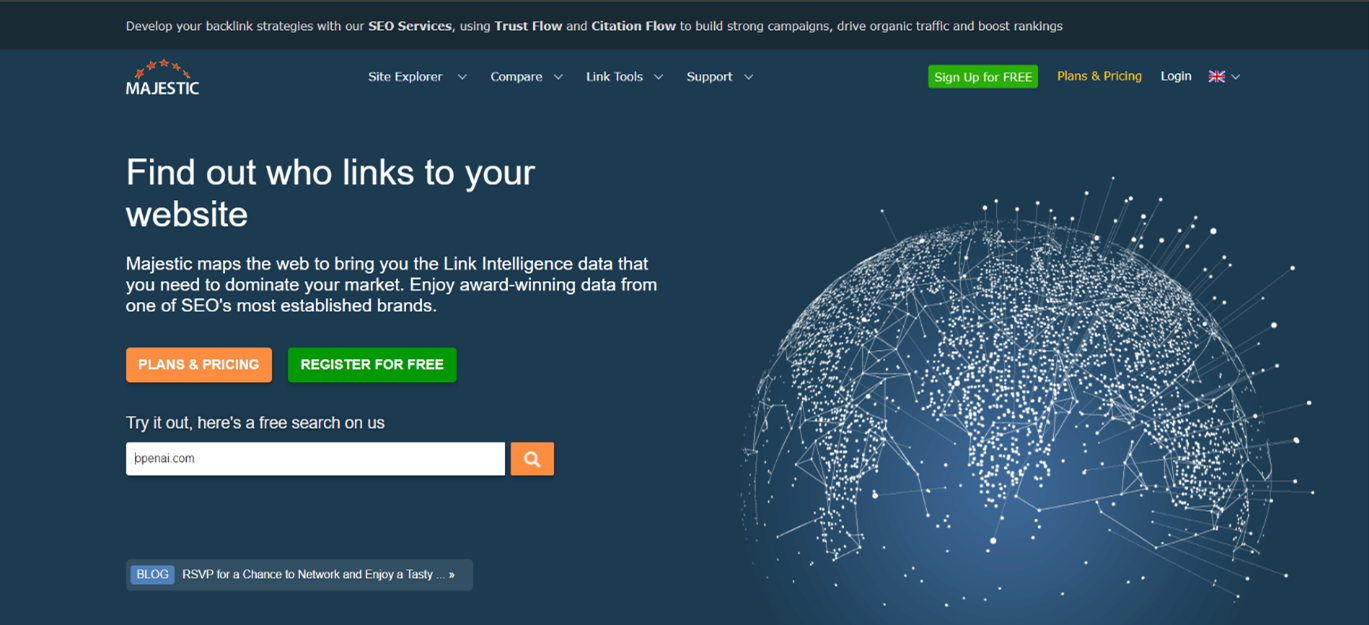Screen dimensions: 1369x625
Task: Click the 'Find out who links' heading
Action: 331,193
